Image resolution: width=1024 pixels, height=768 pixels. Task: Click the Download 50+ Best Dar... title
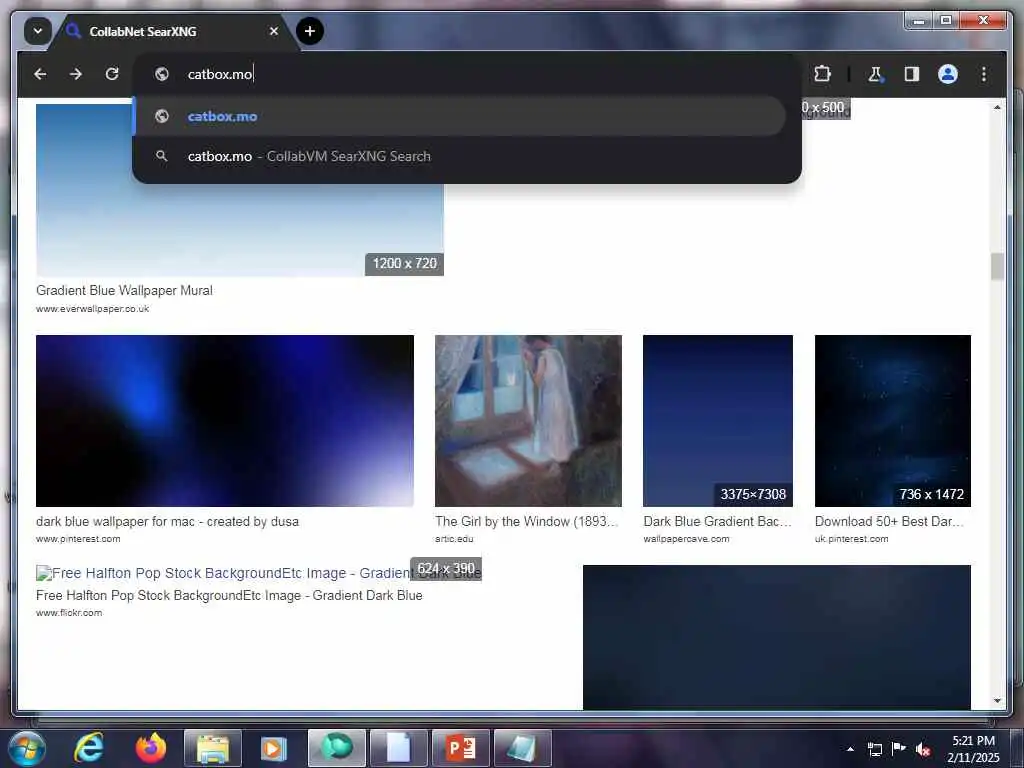coord(889,522)
